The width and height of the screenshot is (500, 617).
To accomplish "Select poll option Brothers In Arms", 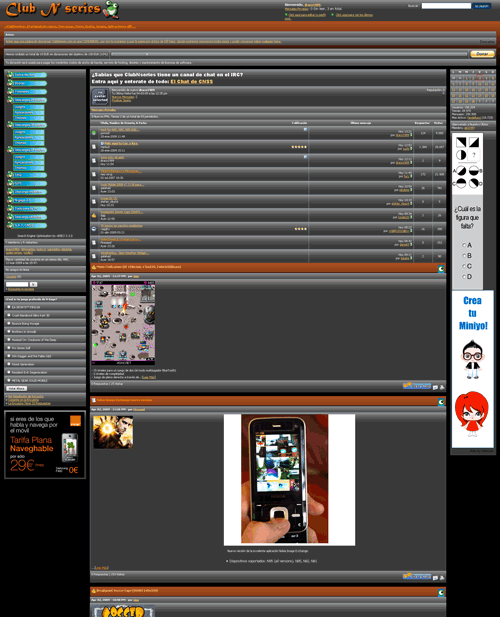I will coord(9,331).
